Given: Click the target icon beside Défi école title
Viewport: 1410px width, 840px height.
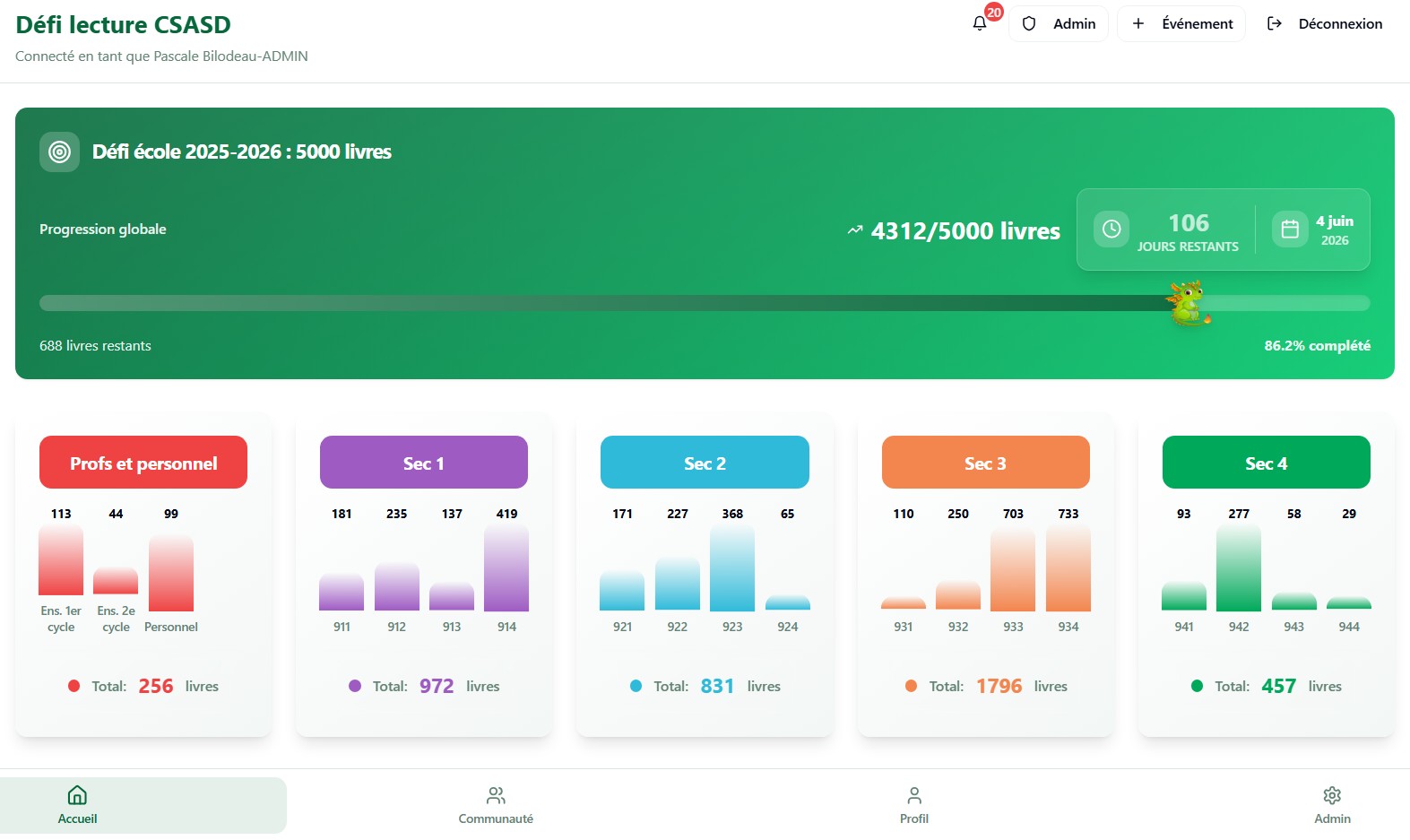Looking at the screenshot, I should click(x=59, y=152).
